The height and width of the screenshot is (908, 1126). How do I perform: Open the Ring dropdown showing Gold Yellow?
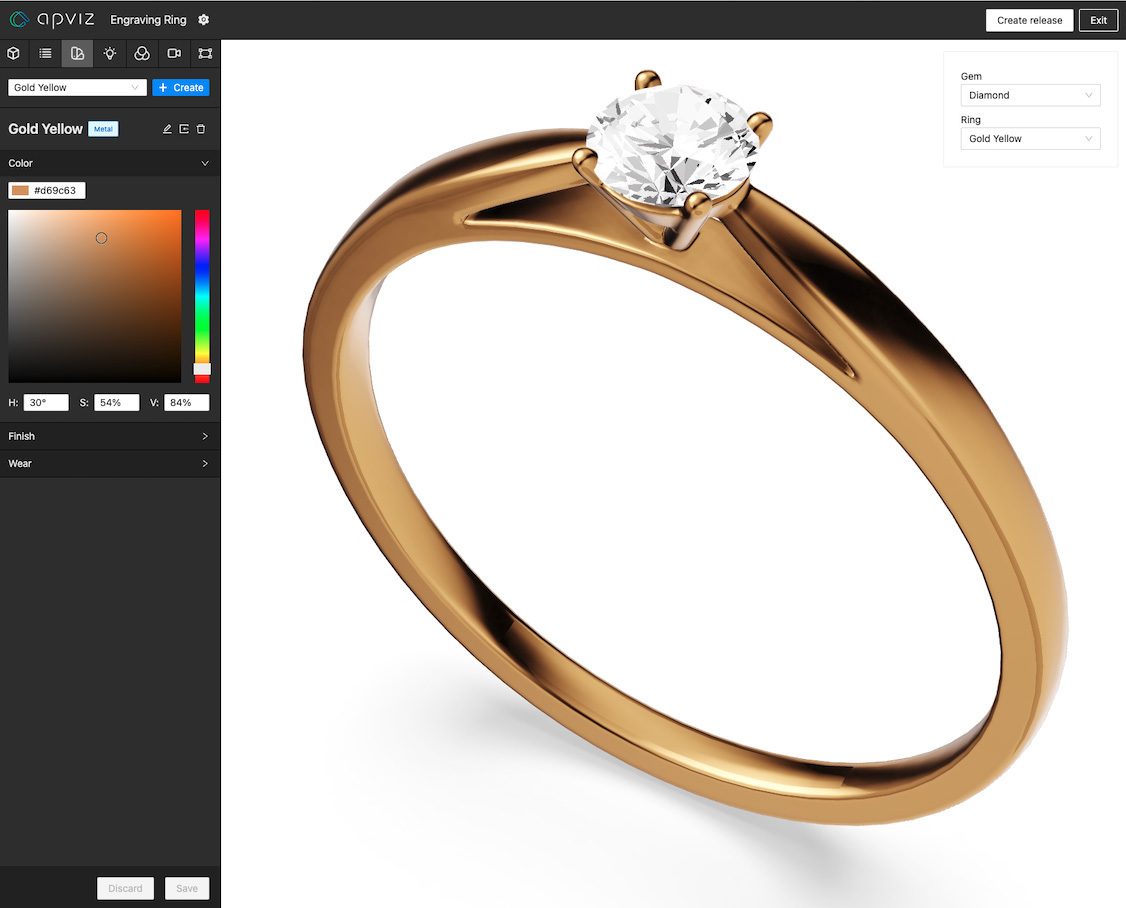(x=1030, y=138)
